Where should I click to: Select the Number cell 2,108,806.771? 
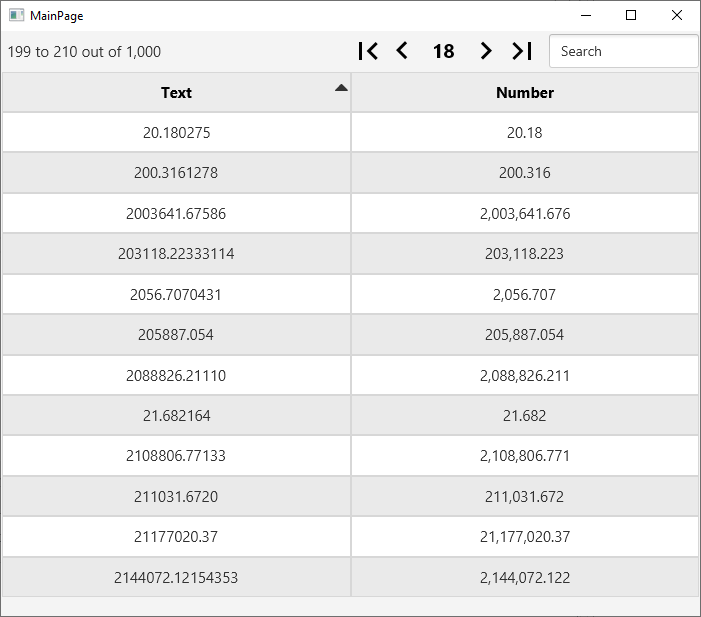point(525,456)
